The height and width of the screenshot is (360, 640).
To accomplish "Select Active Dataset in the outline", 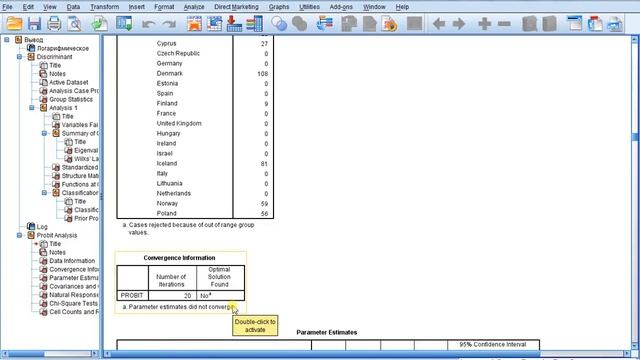I will pyautogui.click(x=68, y=82).
